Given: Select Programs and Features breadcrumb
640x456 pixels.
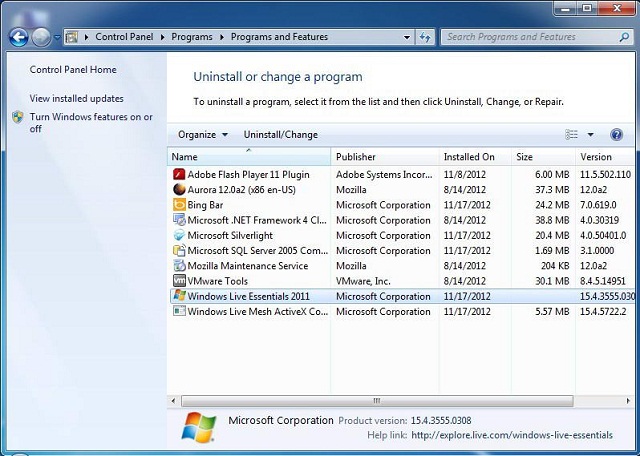Looking at the screenshot, I should point(279,37).
